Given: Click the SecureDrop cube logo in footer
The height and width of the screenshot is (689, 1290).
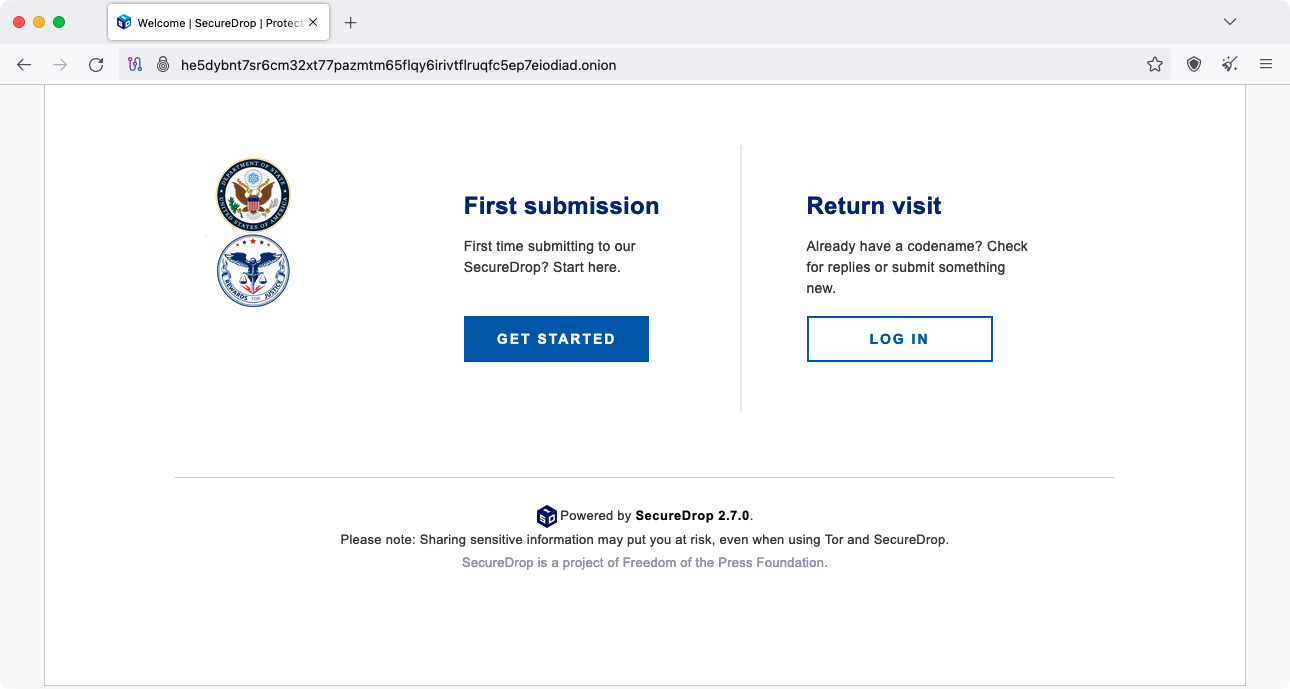Looking at the screenshot, I should click(547, 515).
